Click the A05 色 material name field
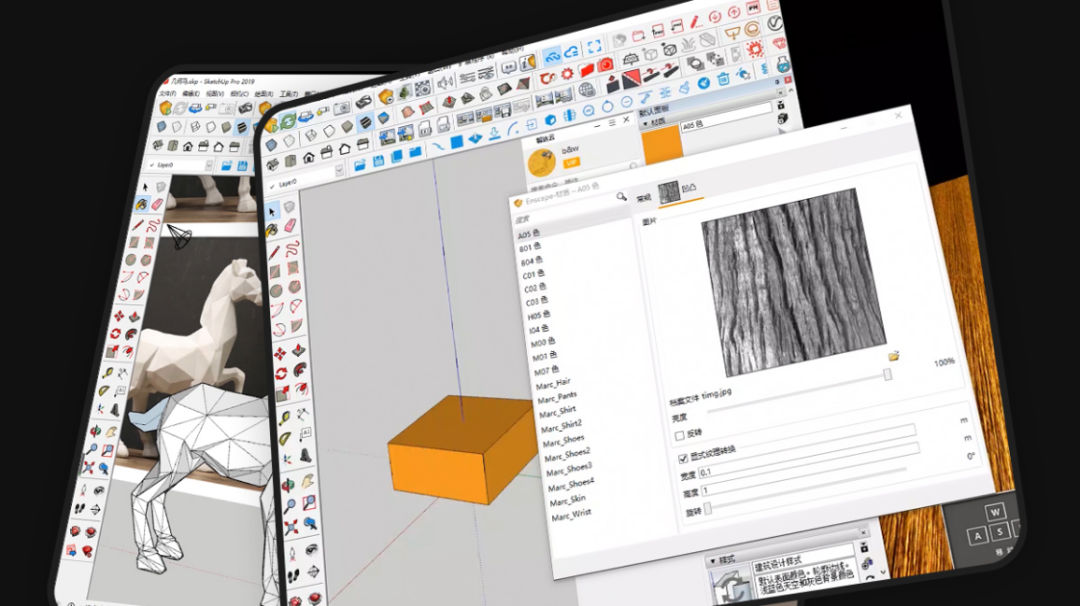The height and width of the screenshot is (606, 1080). [x=726, y=116]
